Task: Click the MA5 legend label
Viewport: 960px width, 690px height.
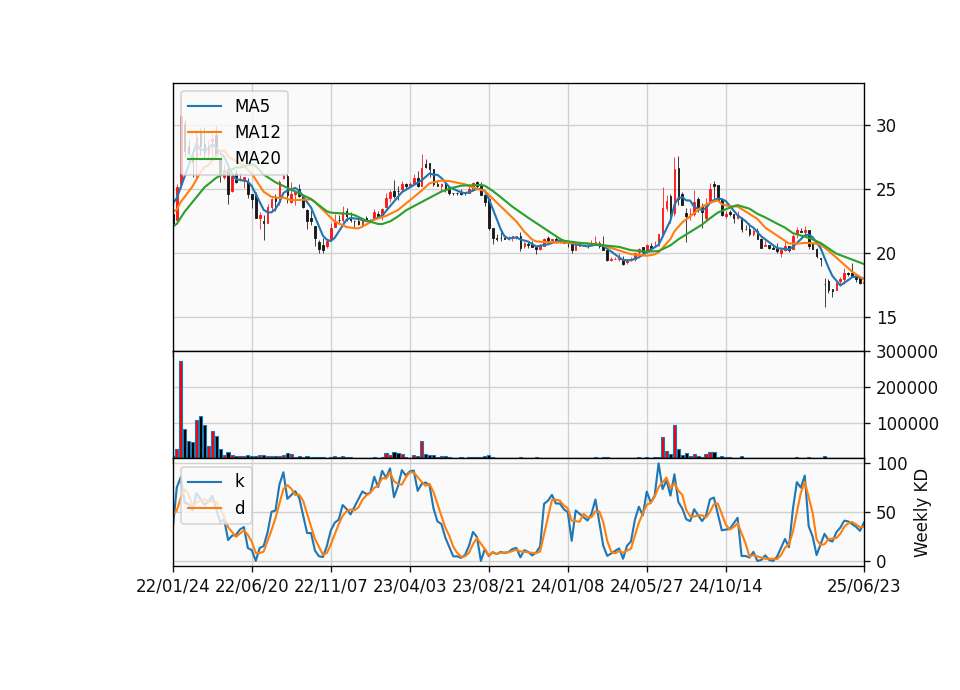Action: point(252,106)
